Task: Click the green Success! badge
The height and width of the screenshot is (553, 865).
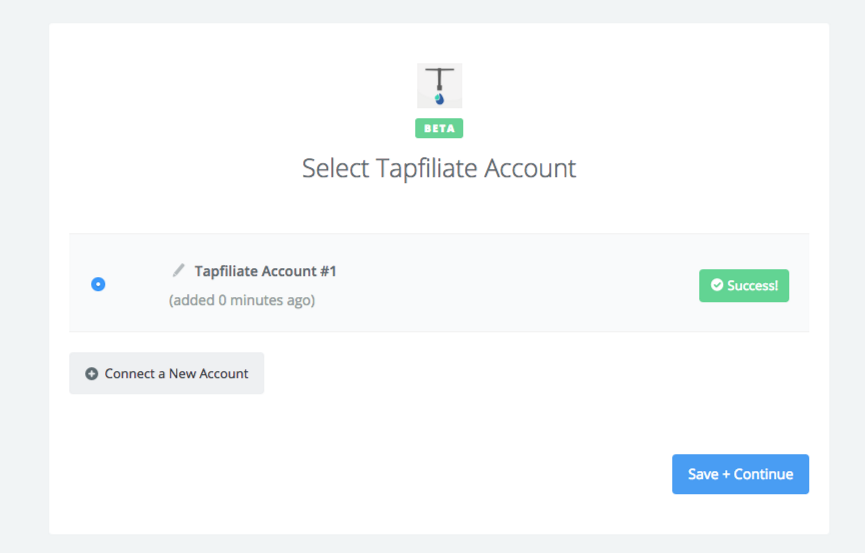Action: [x=744, y=285]
